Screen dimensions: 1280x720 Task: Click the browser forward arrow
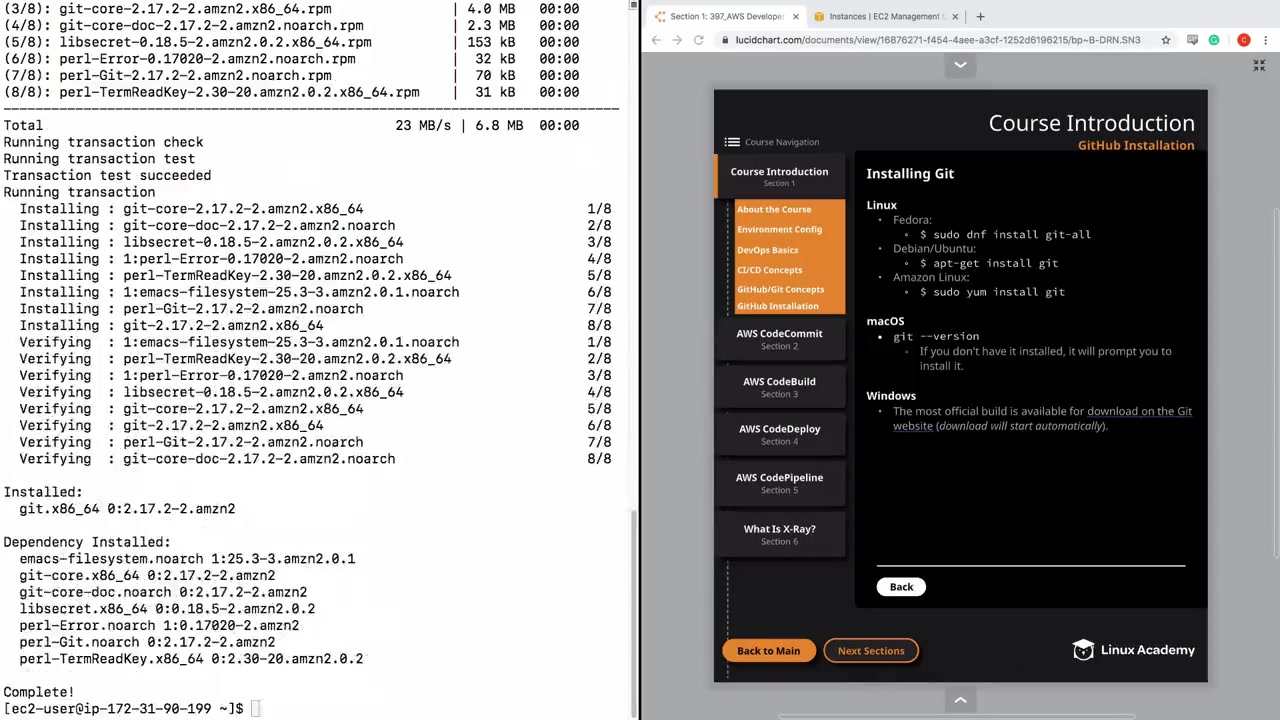tap(677, 40)
